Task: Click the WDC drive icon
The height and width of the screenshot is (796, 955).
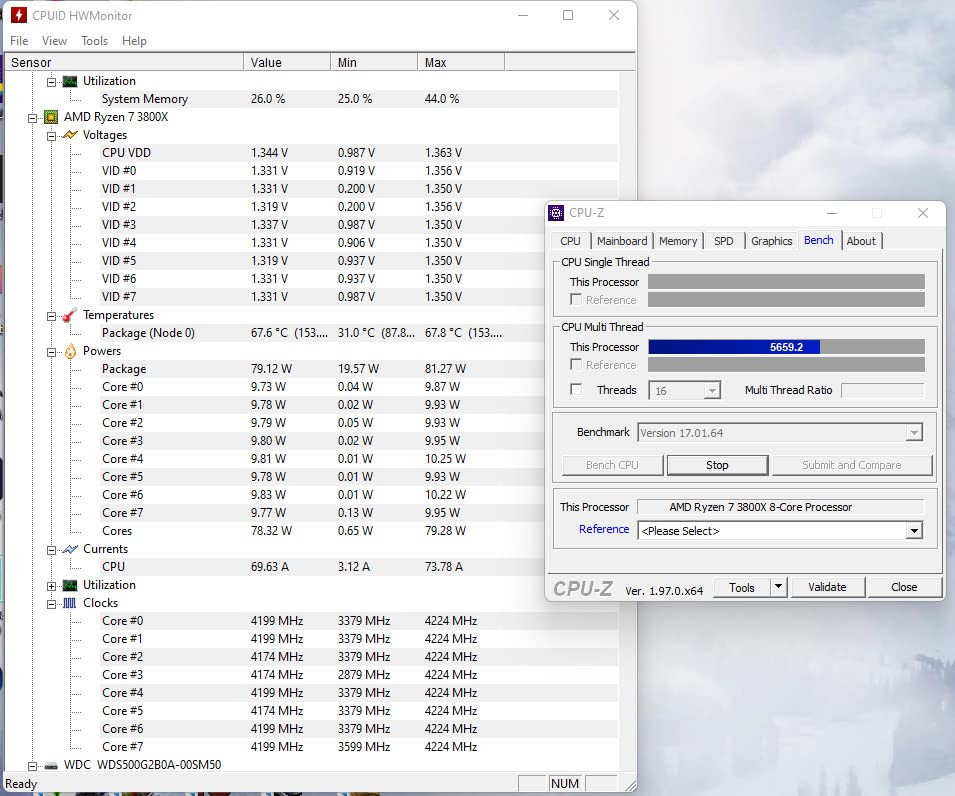Action: [x=51, y=766]
